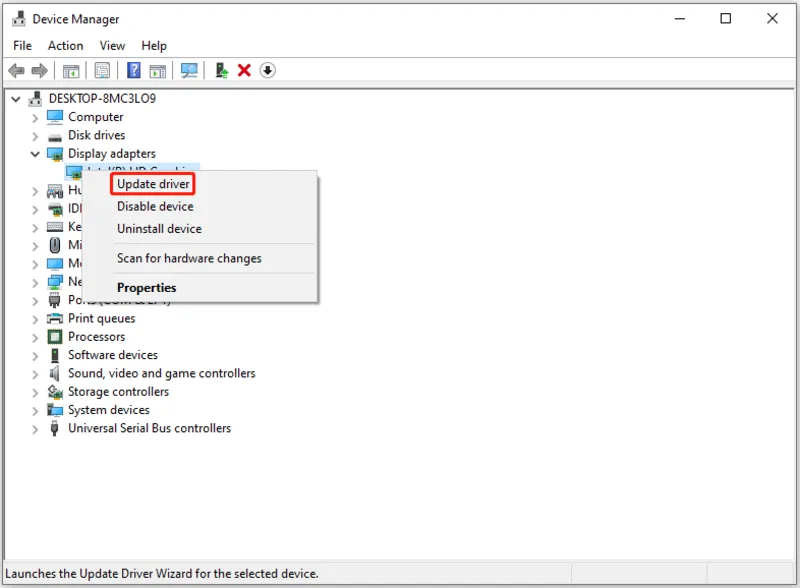Expand the Sound, video and game controllers category

35,375
